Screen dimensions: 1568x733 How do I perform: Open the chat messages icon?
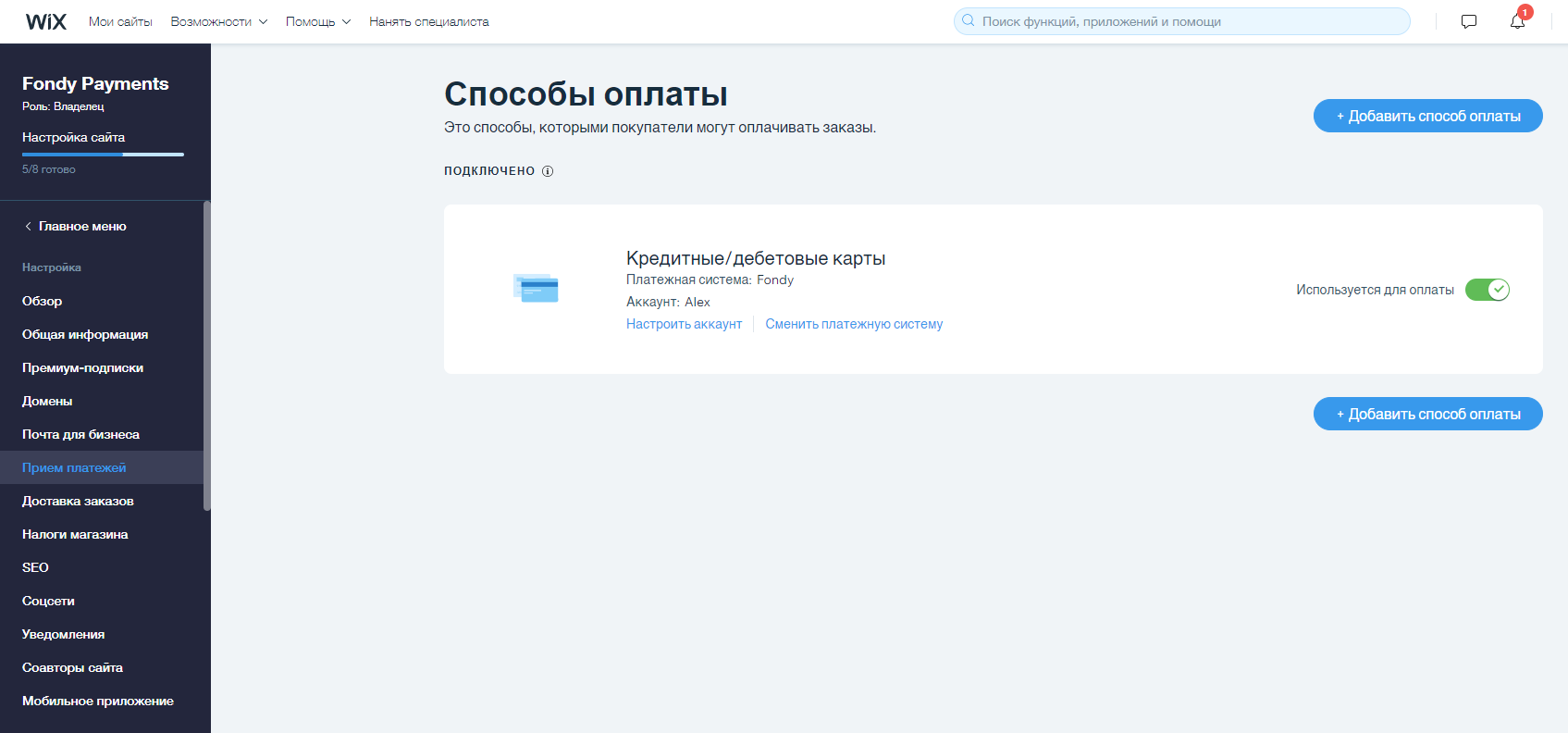coord(1469,21)
